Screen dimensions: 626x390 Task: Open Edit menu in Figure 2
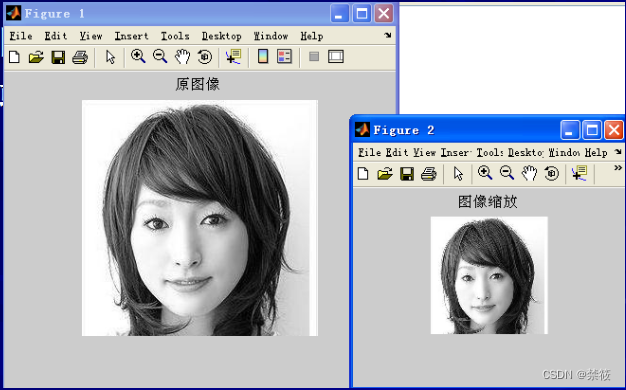coord(396,152)
